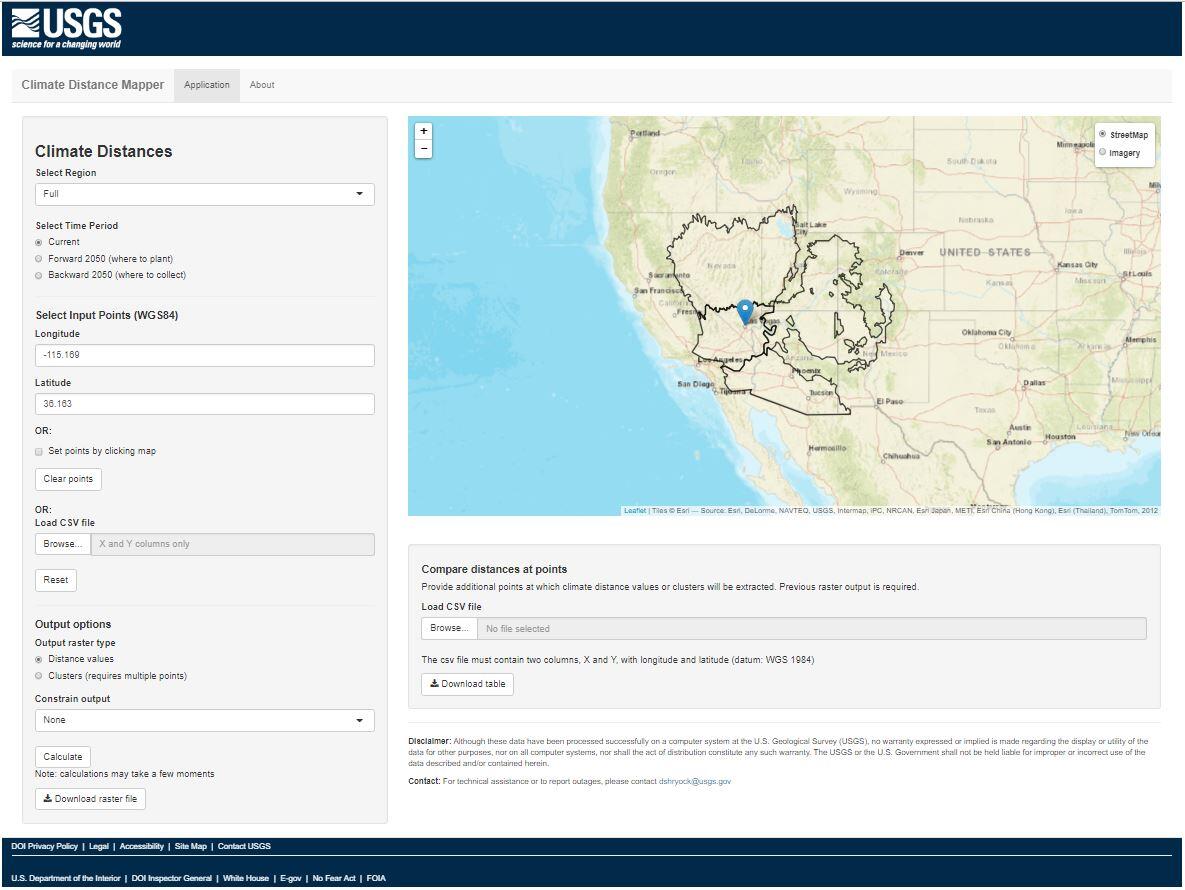Enable Set points by clicking map

click(x=39, y=451)
